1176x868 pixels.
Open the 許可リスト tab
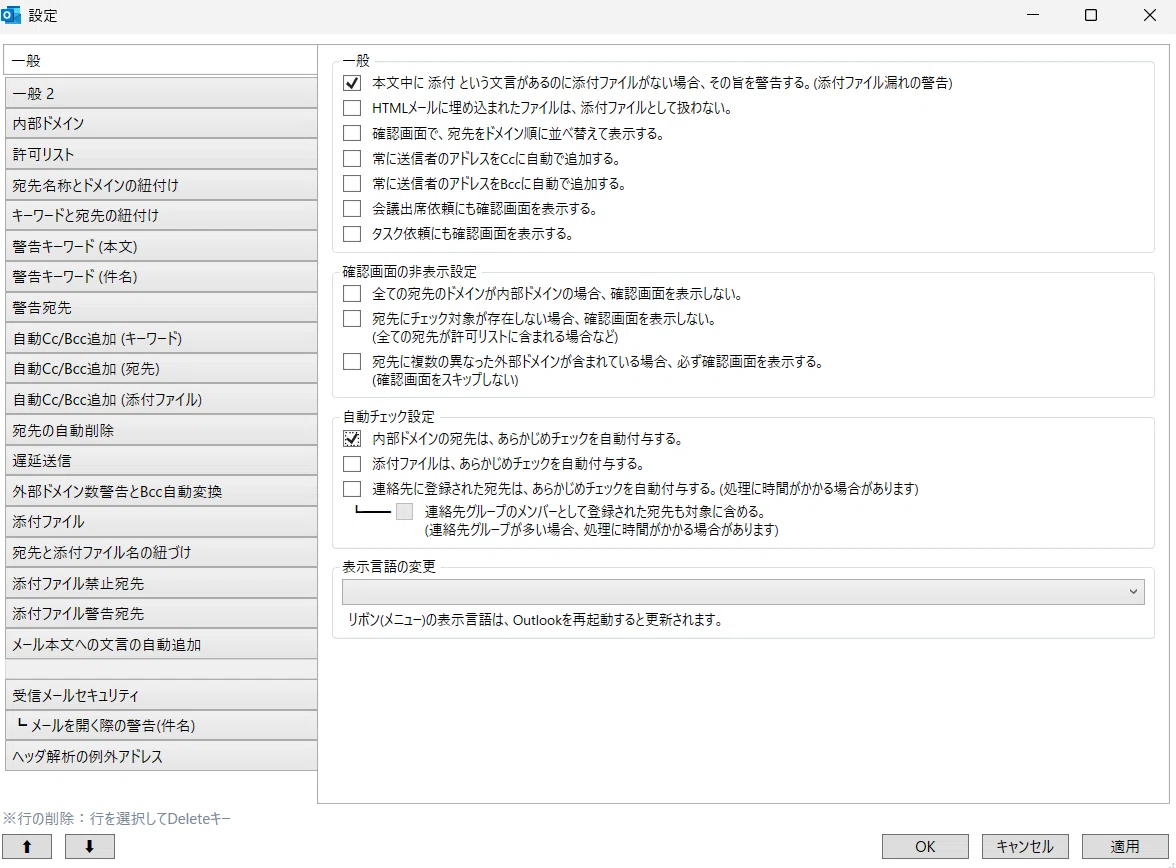pyautogui.click(x=160, y=155)
